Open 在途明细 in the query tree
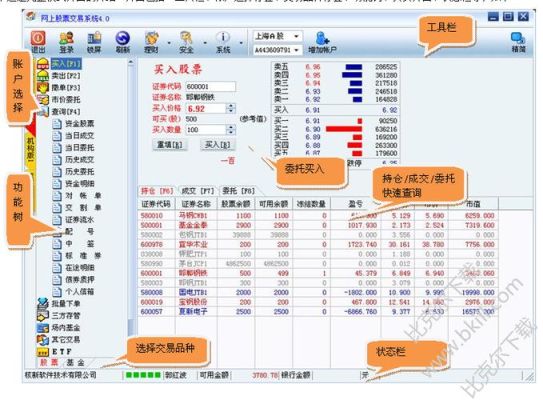This screenshot has width=543, height=400. pos(80,268)
